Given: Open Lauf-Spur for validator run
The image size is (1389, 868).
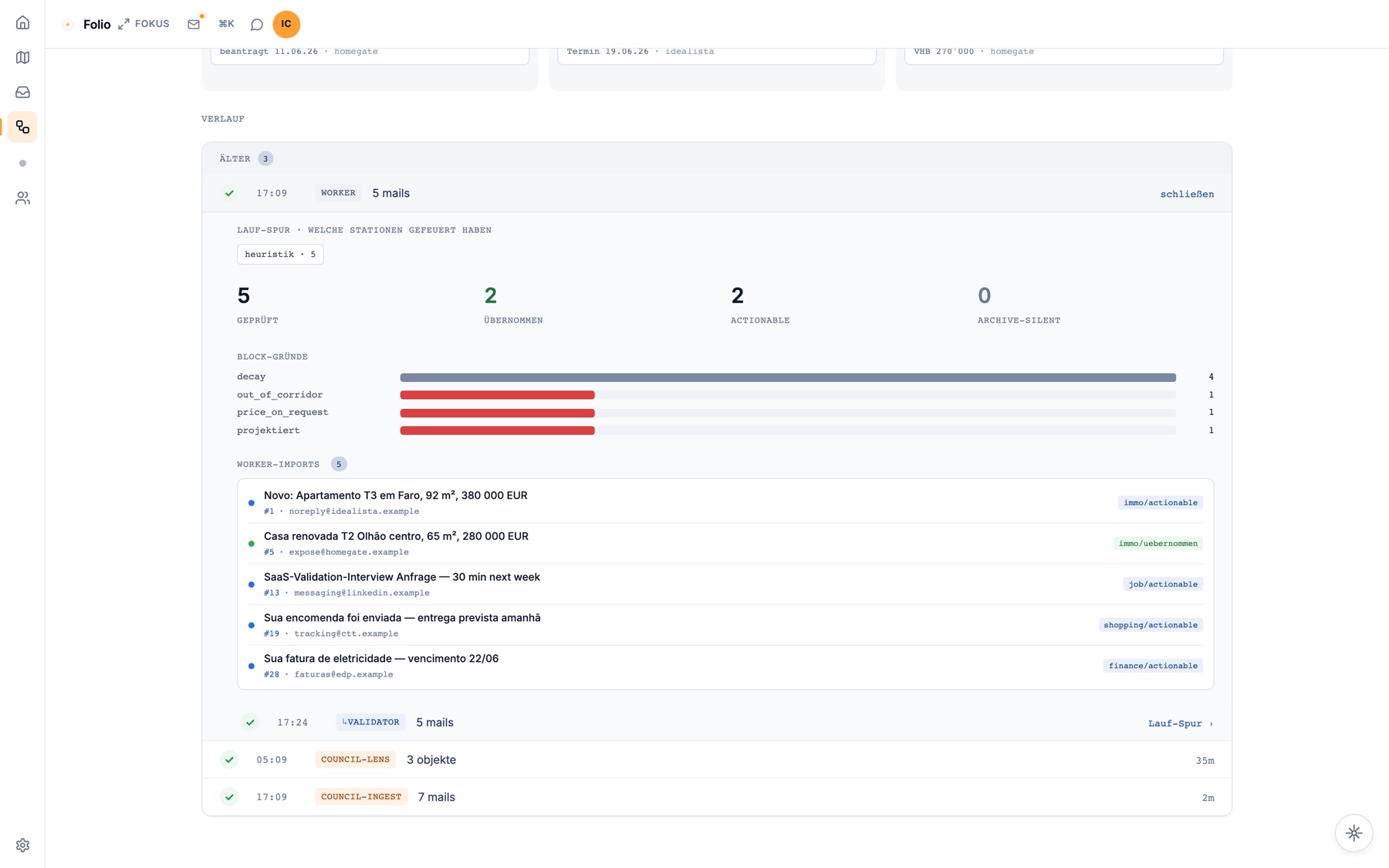Looking at the screenshot, I should 1180,723.
